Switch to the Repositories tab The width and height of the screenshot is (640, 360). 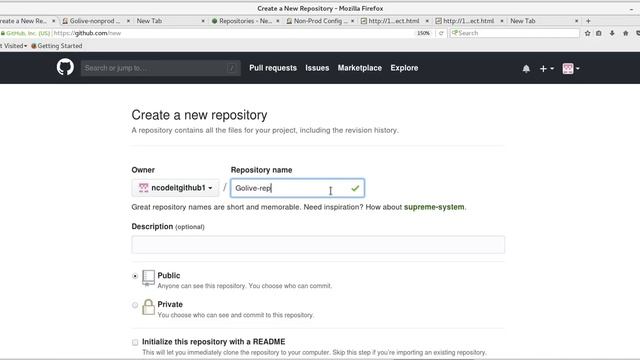click(245, 21)
